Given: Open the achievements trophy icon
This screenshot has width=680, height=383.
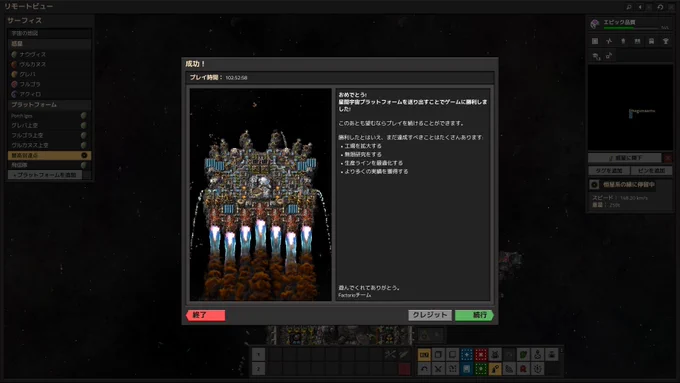Looking at the screenshot, I should [x=666, y=41].
